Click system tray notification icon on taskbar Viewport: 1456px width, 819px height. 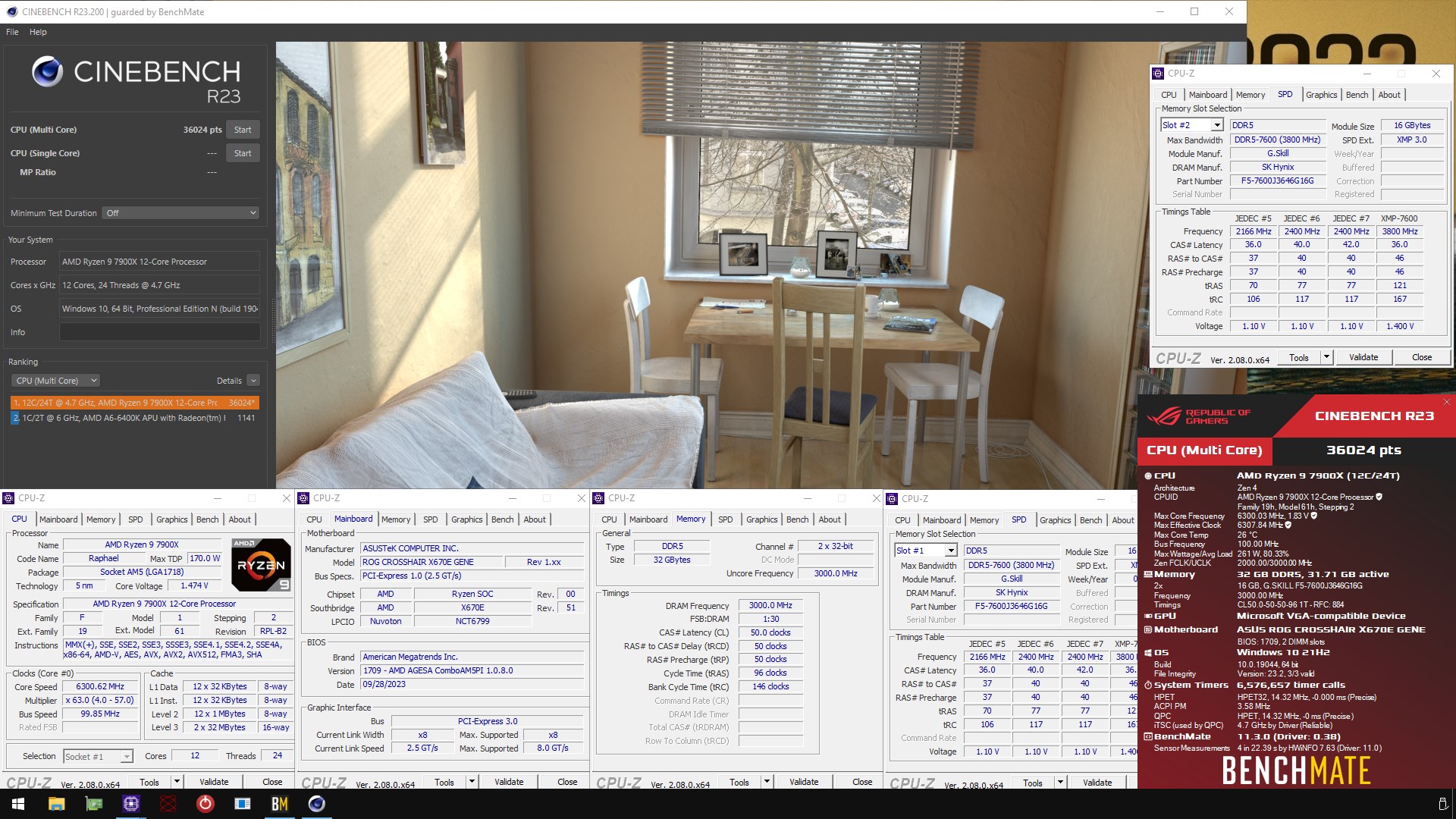pos(1442,804)
